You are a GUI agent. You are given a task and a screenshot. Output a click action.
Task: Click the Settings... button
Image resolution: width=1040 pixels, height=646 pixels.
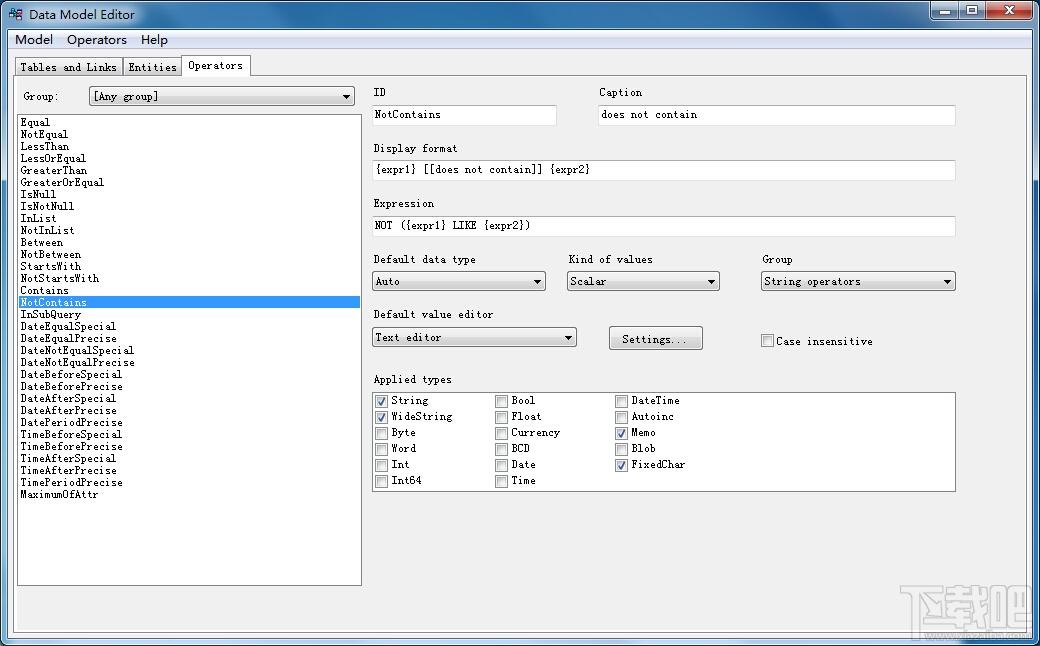pyautogui.click(x=655, y=339)
